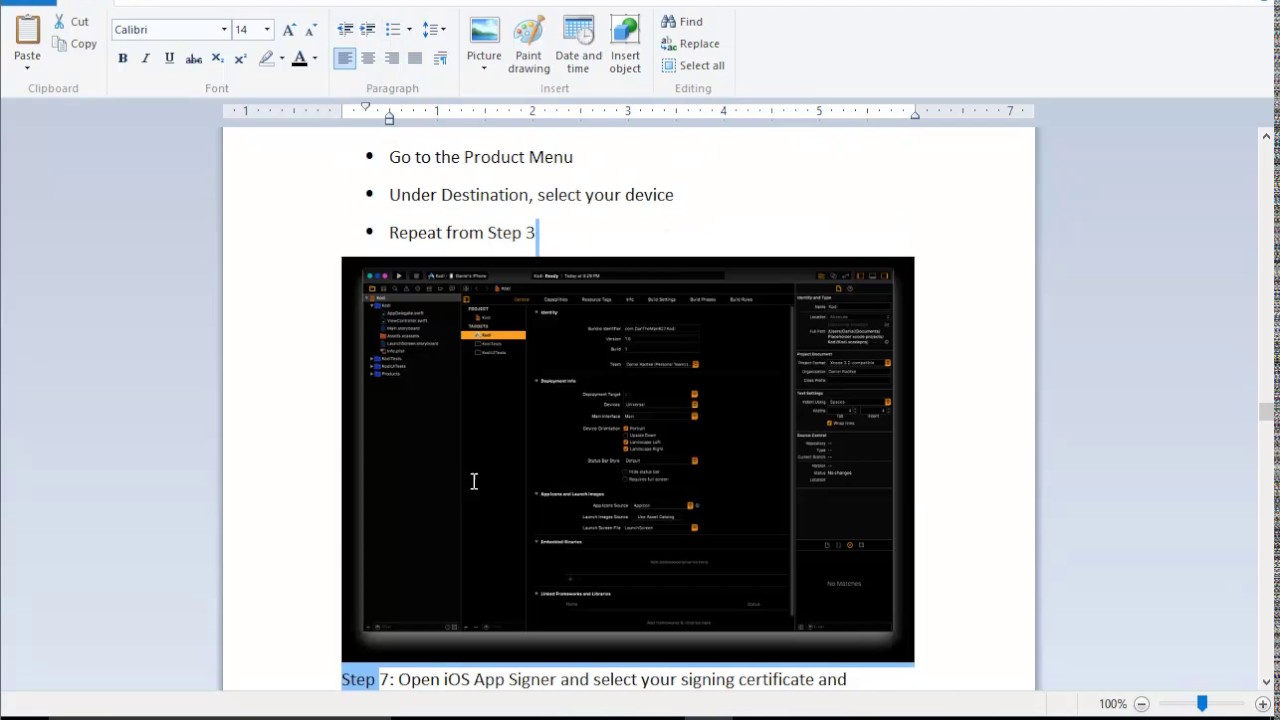Click Select all
The height and width of the screenshot is (720, 1280).
click(693, 65)
